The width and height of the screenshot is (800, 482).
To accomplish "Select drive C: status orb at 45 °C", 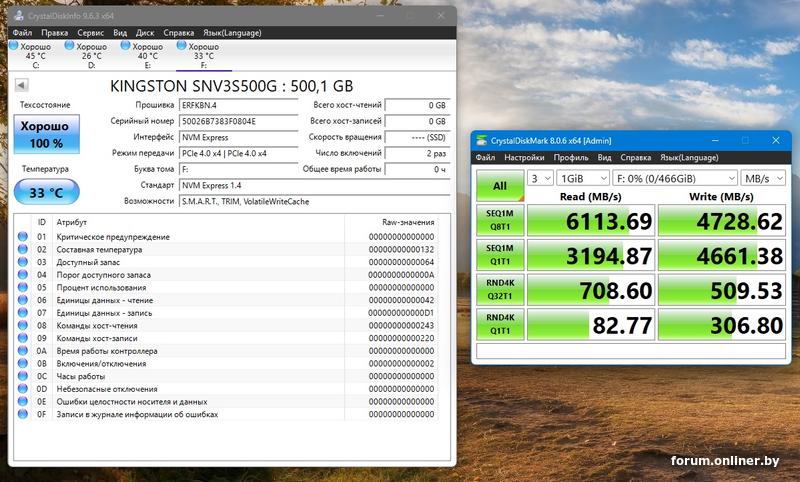I will click(x=14, y=46).
